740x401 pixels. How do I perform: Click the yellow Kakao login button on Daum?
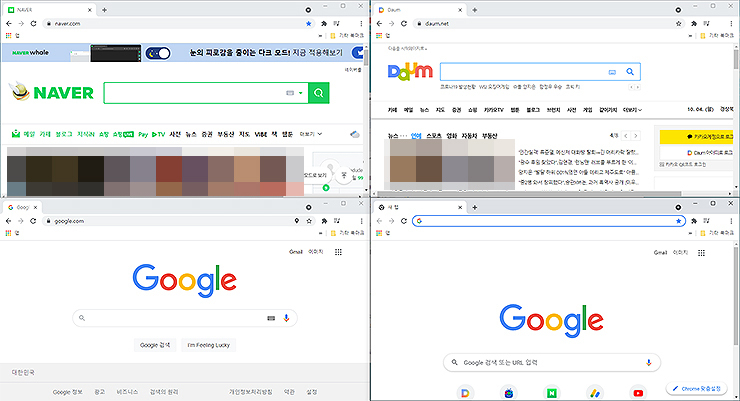pyautogui.click(x=697, y=137)
